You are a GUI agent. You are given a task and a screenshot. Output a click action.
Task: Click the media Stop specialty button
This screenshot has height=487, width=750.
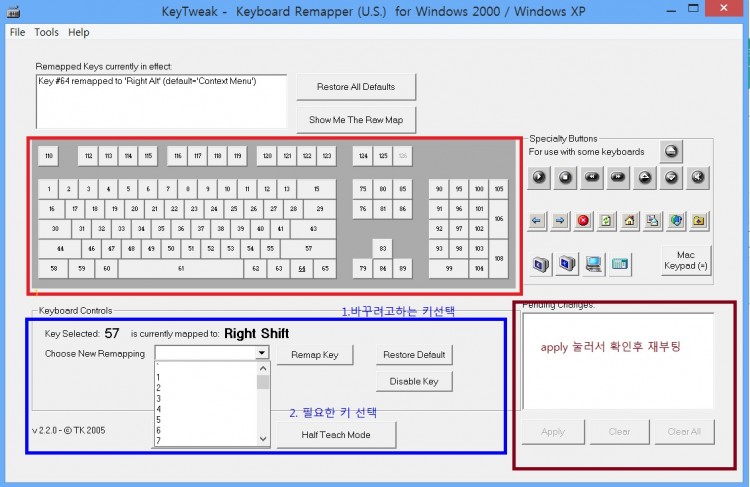tap(567, 178)
